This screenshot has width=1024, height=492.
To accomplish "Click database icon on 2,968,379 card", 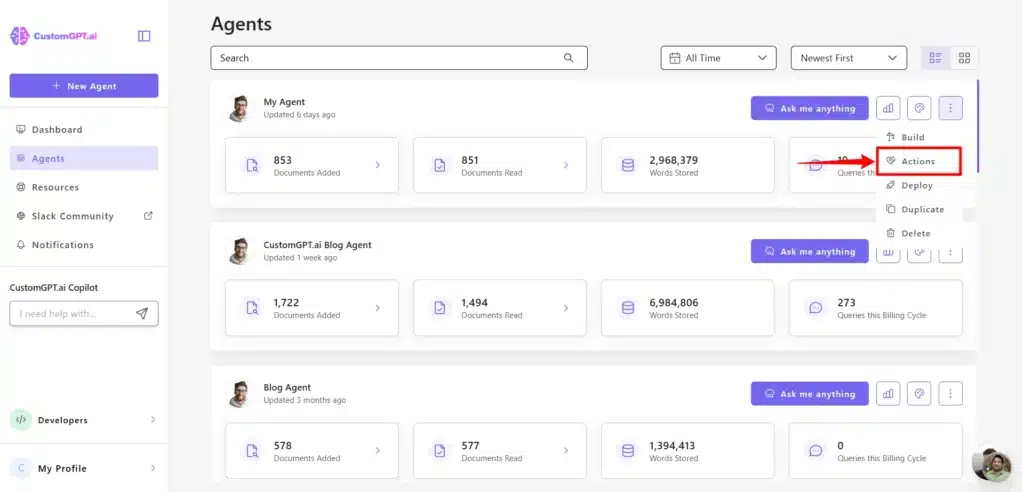I will click(628, 165).
